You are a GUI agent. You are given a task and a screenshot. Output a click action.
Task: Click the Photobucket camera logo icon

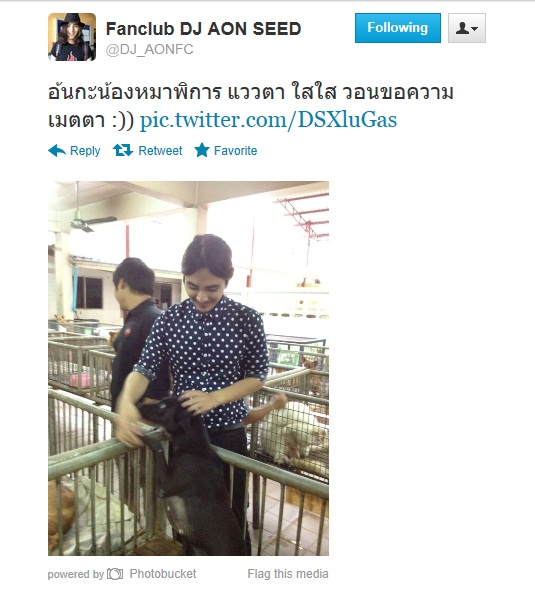[x=115, y=574]
